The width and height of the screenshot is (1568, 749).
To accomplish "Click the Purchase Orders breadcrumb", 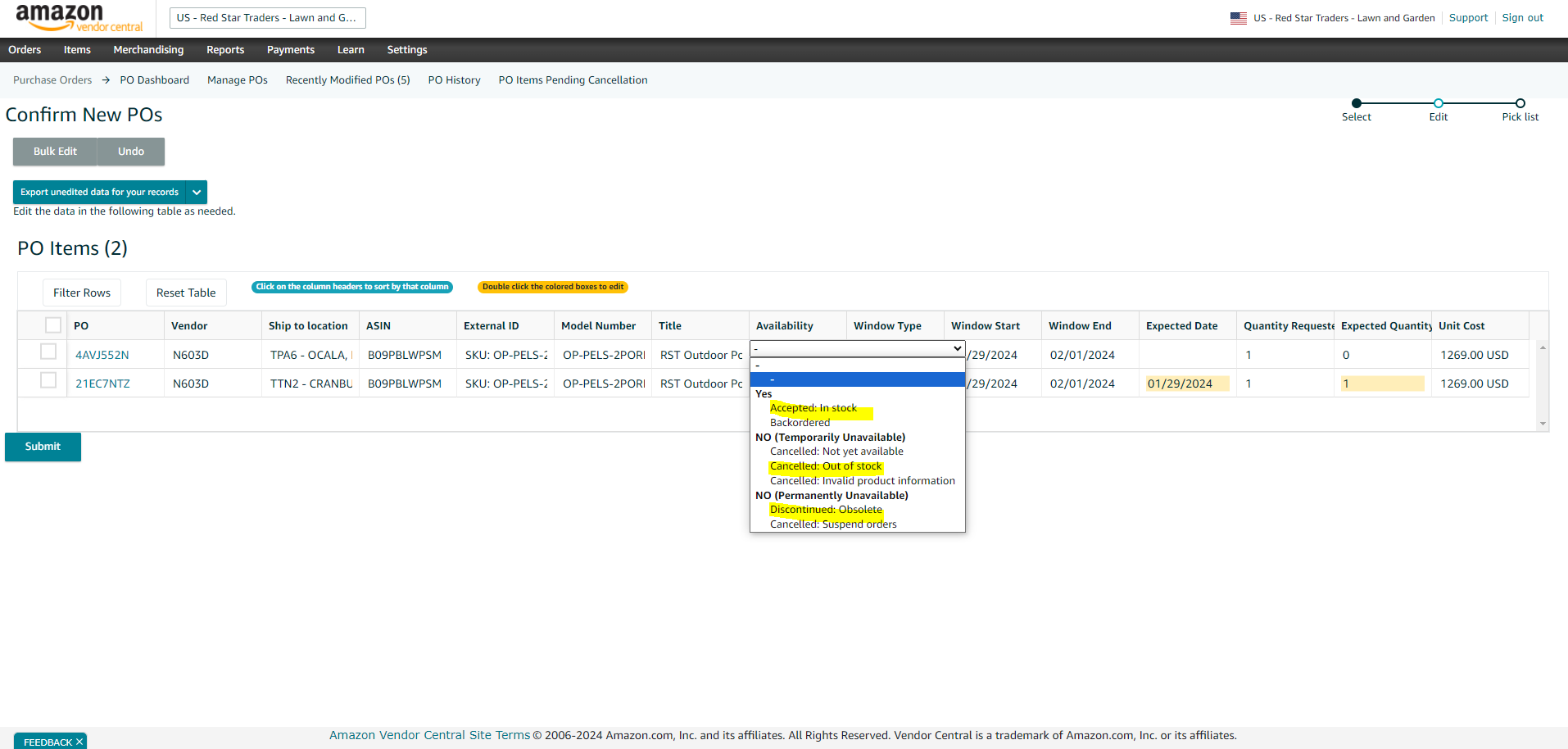I will [52, 80].
